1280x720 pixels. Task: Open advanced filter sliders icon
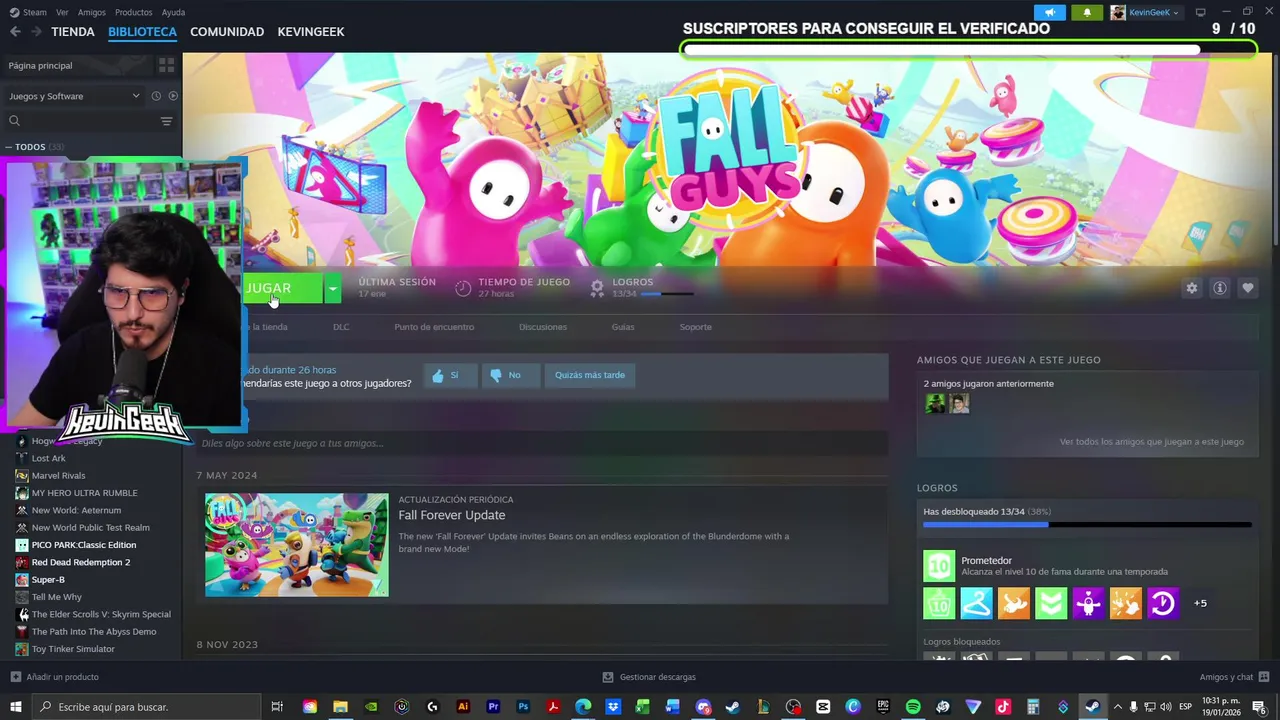click(166, 121)
